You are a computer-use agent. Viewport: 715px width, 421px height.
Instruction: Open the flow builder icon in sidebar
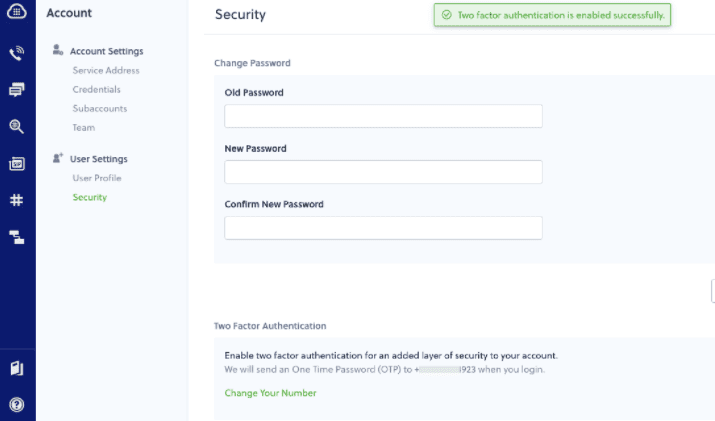point(16,237)
